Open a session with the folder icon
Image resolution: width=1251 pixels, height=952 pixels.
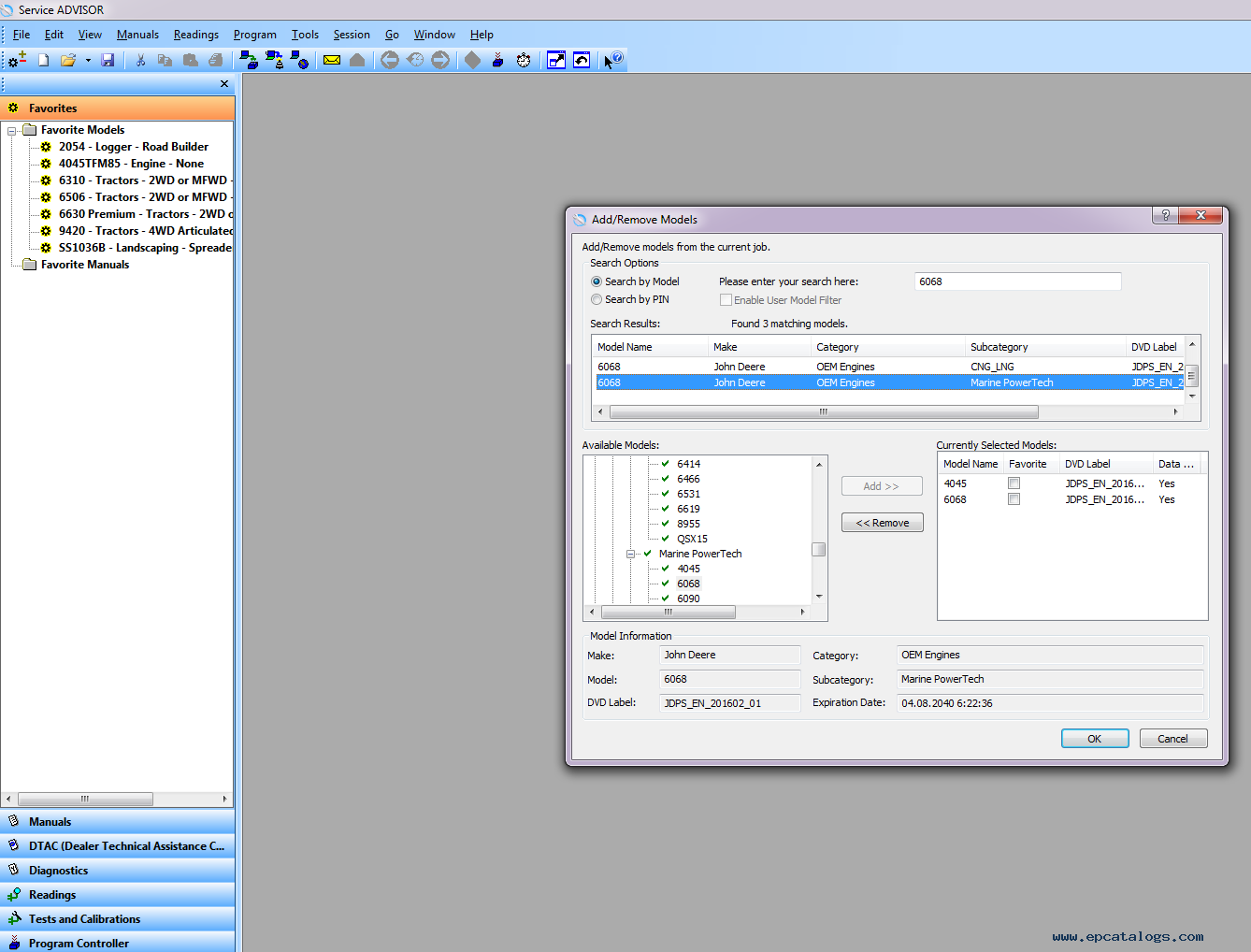tap(68, 60)
